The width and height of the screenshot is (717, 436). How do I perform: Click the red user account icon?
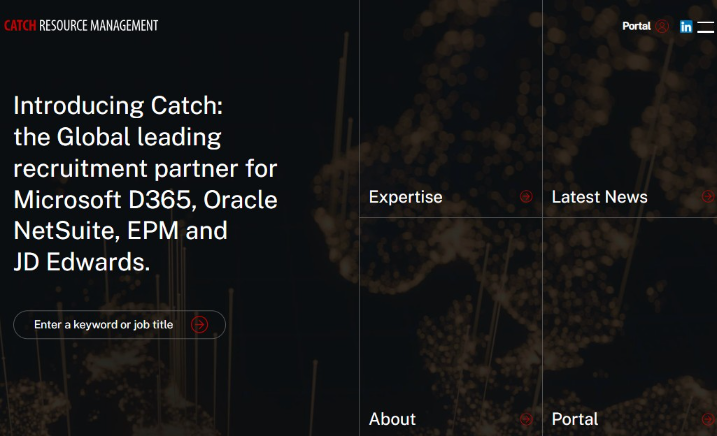[x=662, y=26]
